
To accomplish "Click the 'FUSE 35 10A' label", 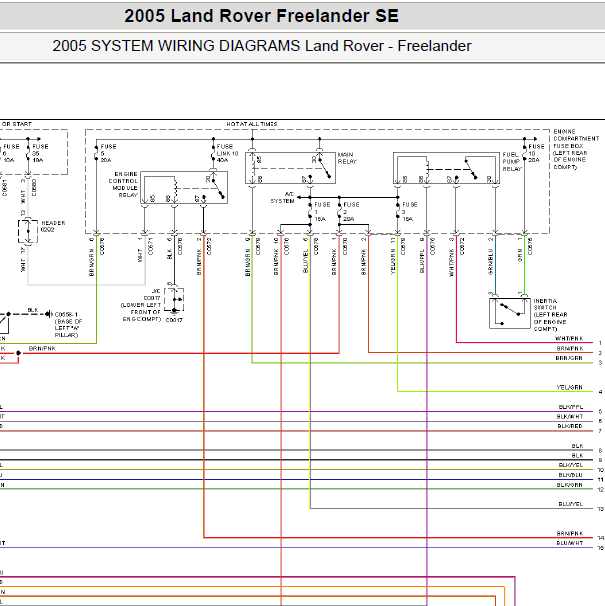I will pyautogui.click(x=40, y=153).
